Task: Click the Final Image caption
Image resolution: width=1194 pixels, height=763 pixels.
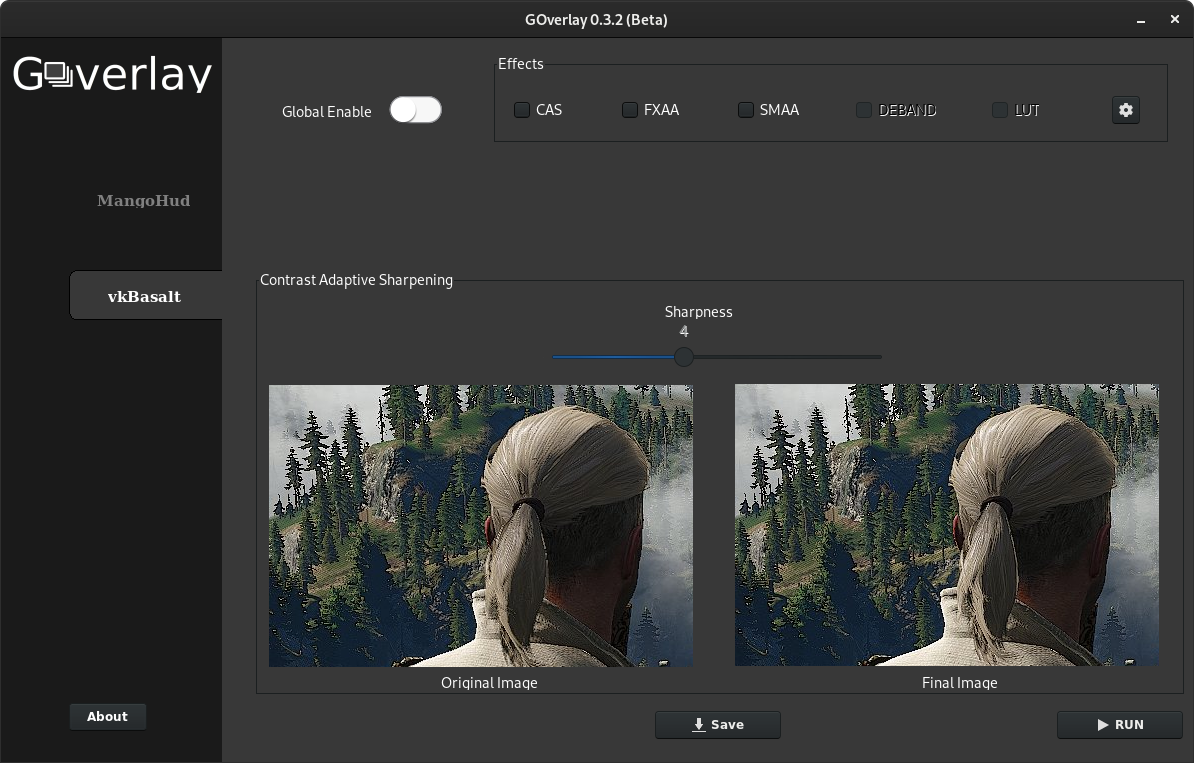Action: [x=959, y=682]
